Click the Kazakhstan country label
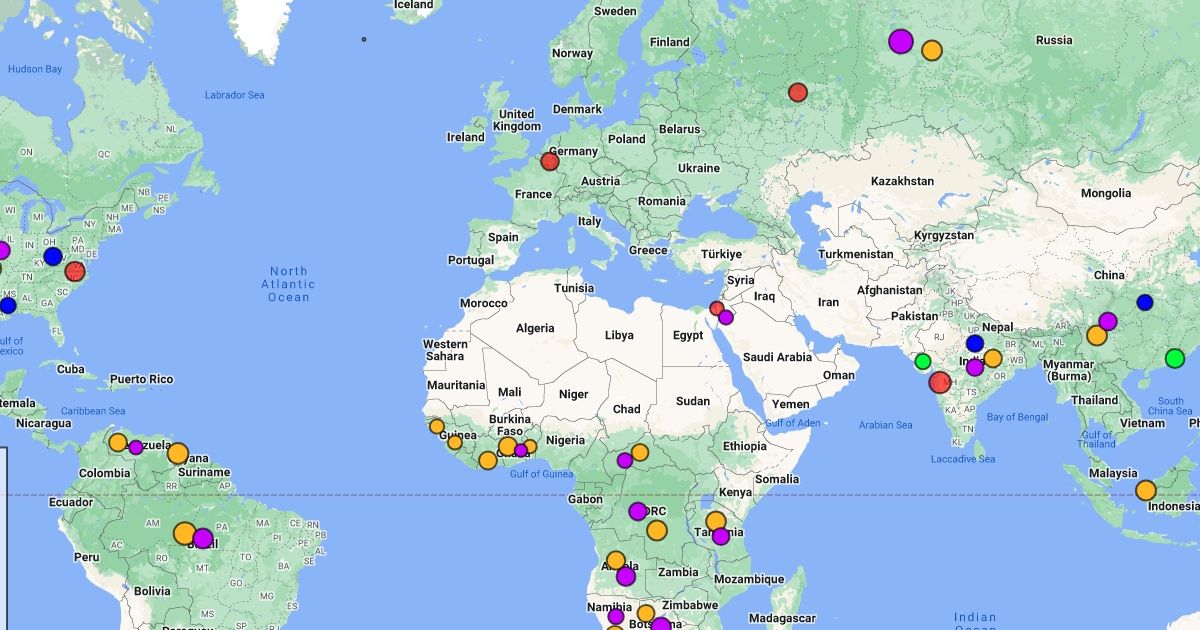This screenshot has height=630, width=1200. tap(902, 181)
